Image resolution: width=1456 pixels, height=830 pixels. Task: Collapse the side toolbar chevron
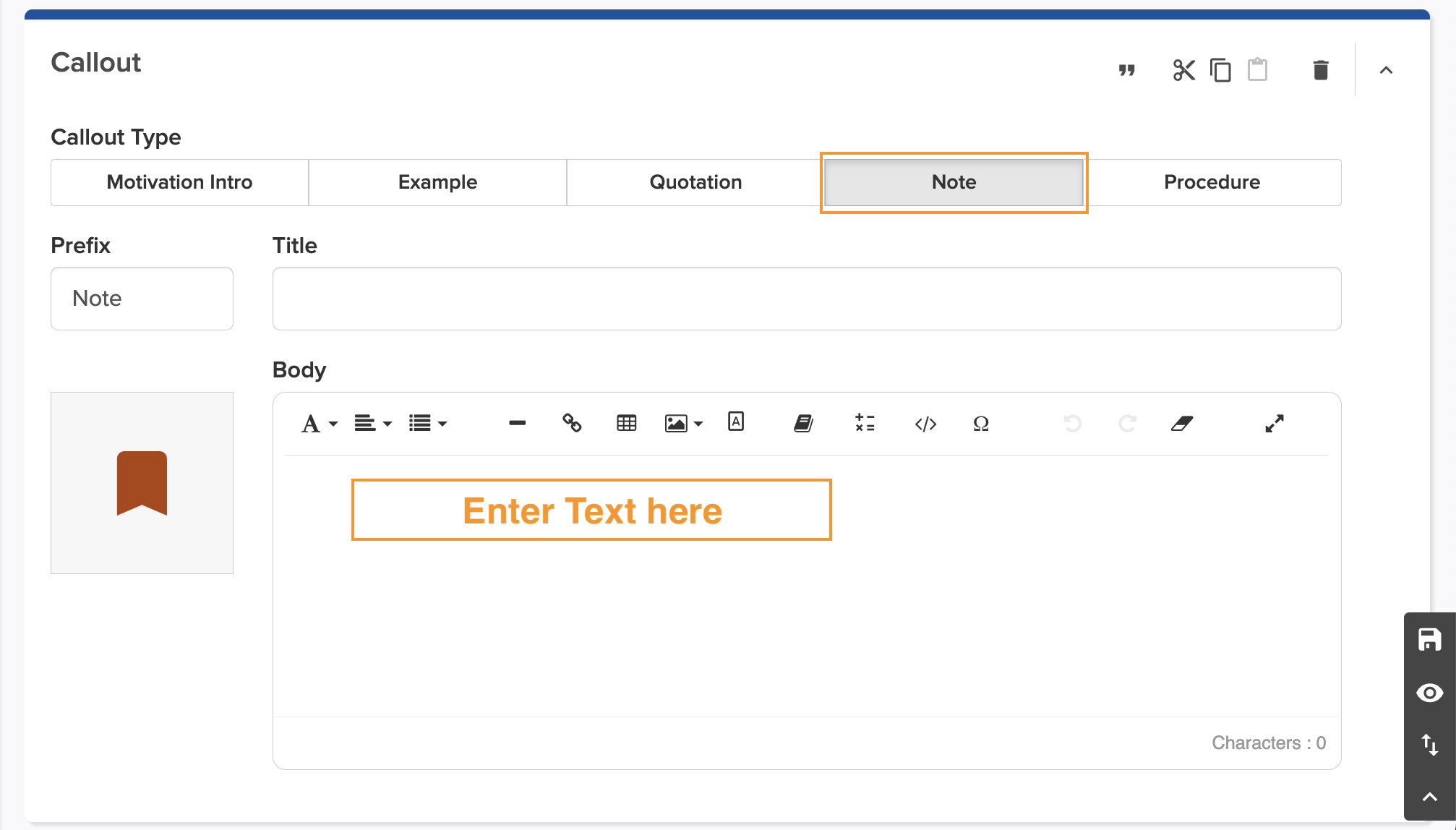pyautogui.click(x=1429, y=797)
